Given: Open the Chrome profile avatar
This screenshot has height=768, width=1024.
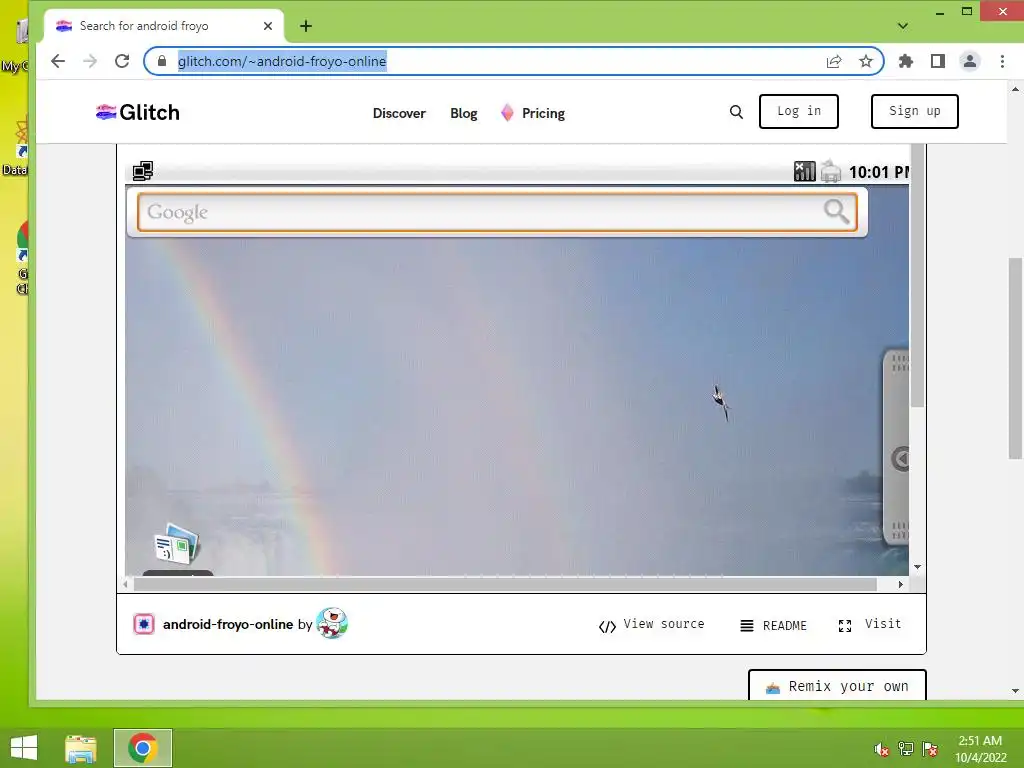Looking at the screenshot, I should click(x=970, y=61).
